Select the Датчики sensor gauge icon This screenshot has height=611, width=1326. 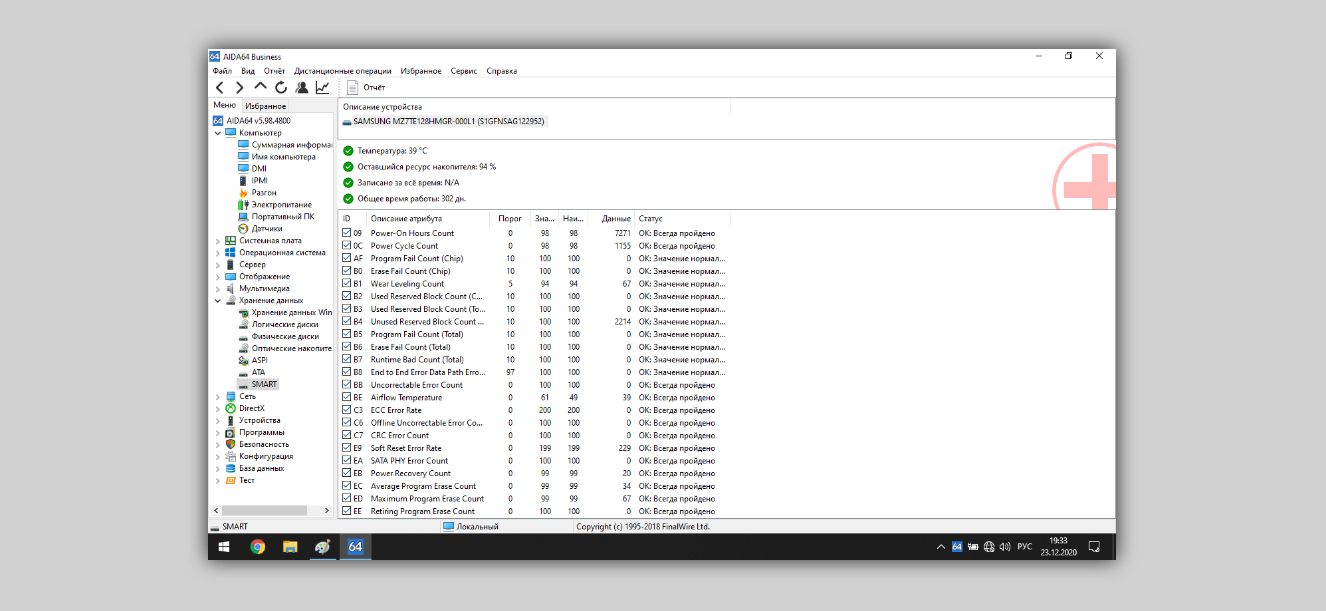pos(243,228)
